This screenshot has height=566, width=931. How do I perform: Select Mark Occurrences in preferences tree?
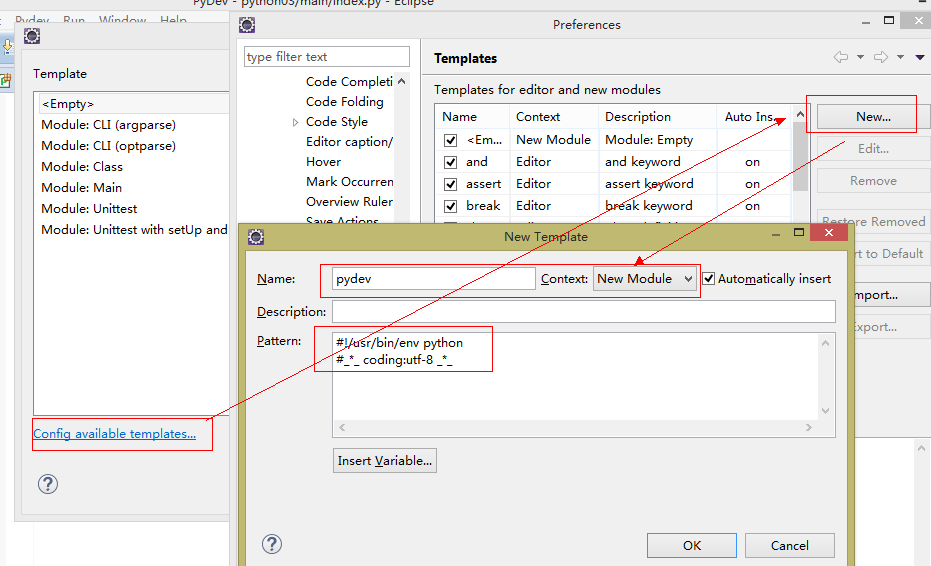(349, 182)
